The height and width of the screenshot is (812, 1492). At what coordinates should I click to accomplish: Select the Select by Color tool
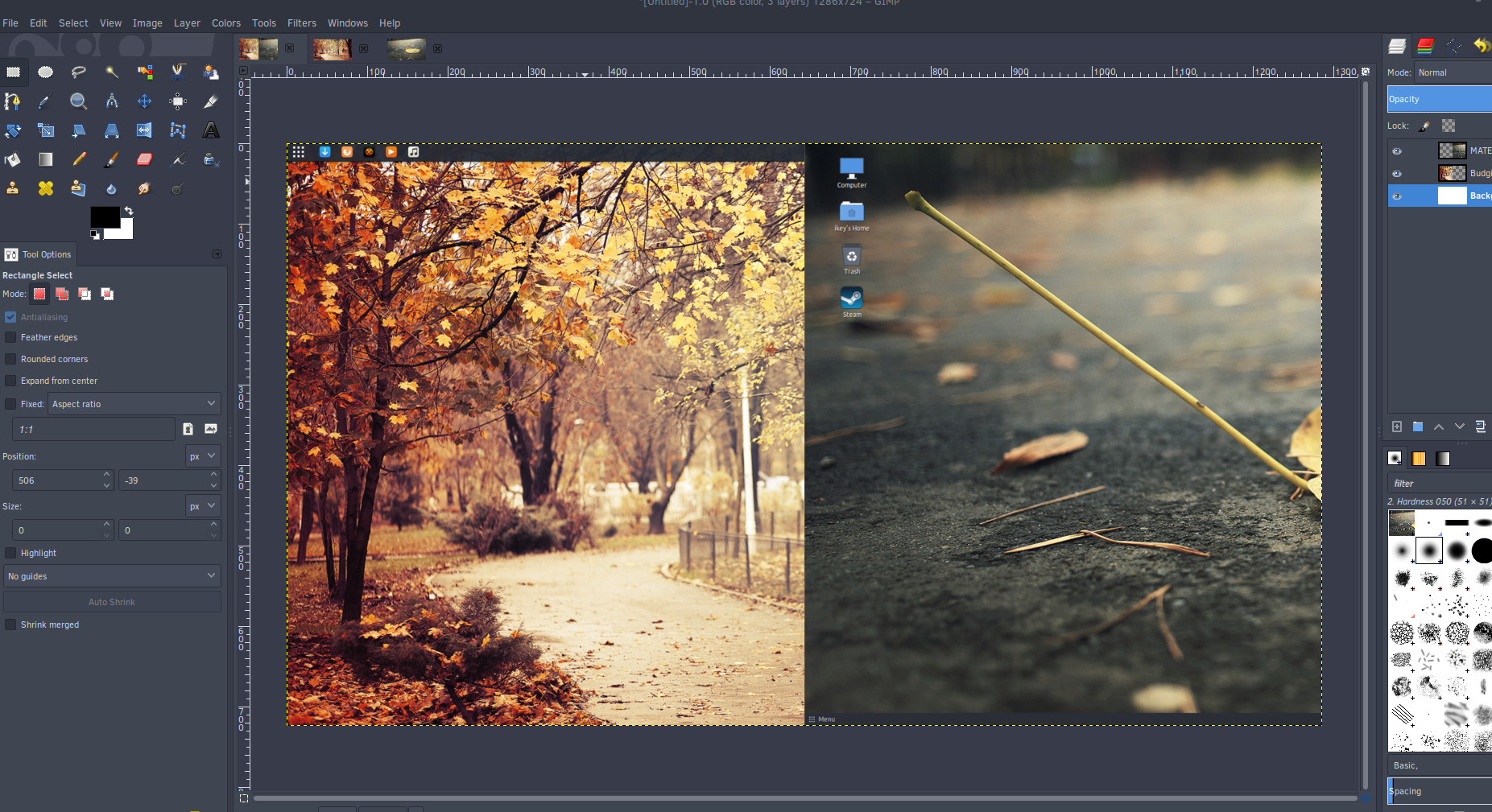(x=145, y=72)
